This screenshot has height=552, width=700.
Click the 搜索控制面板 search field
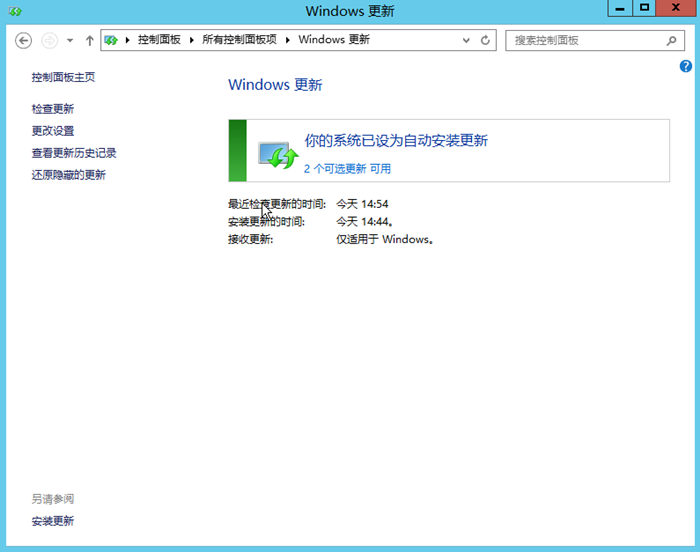tap(585, 40)
